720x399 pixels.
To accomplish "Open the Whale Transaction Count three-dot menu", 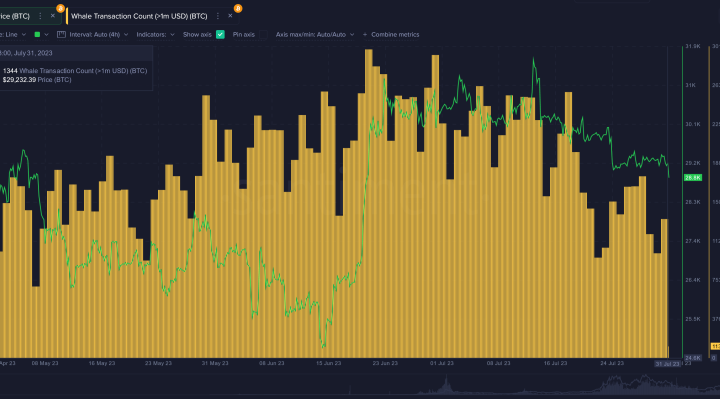I will (x=218, y=16).
